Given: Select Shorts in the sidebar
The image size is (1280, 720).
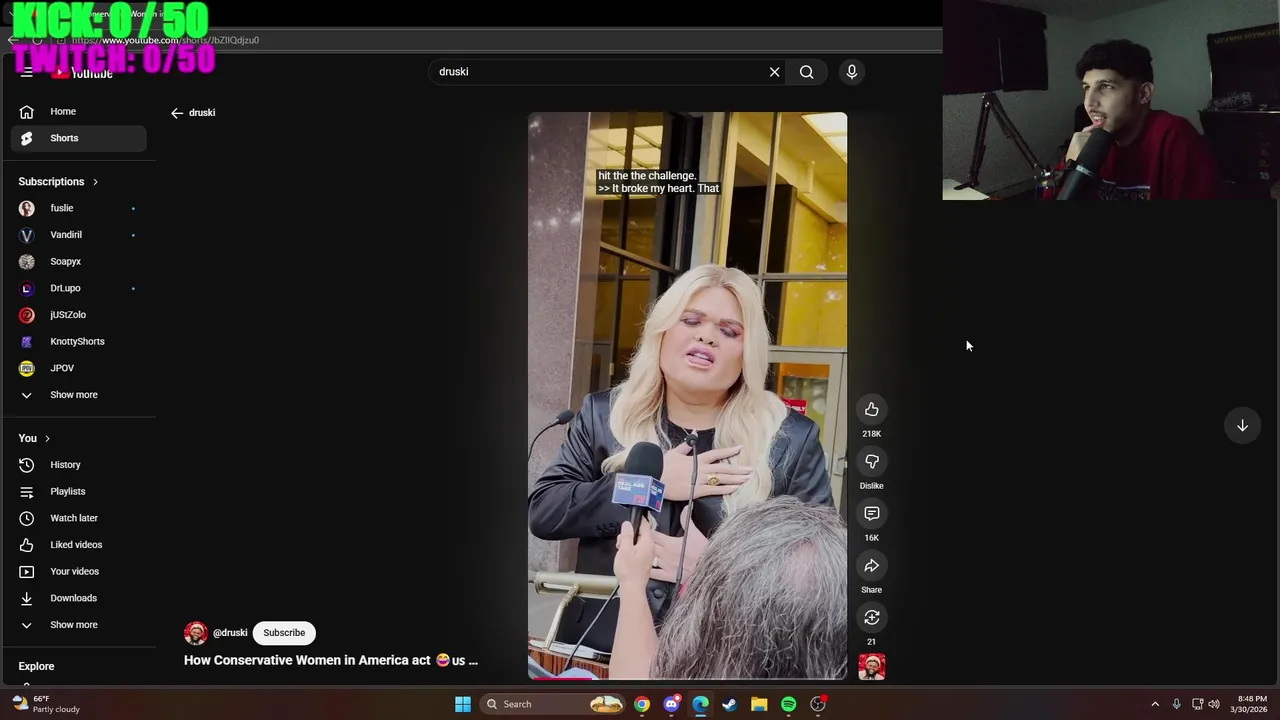Looking at the screenshot, I should (x=78, y=138).
